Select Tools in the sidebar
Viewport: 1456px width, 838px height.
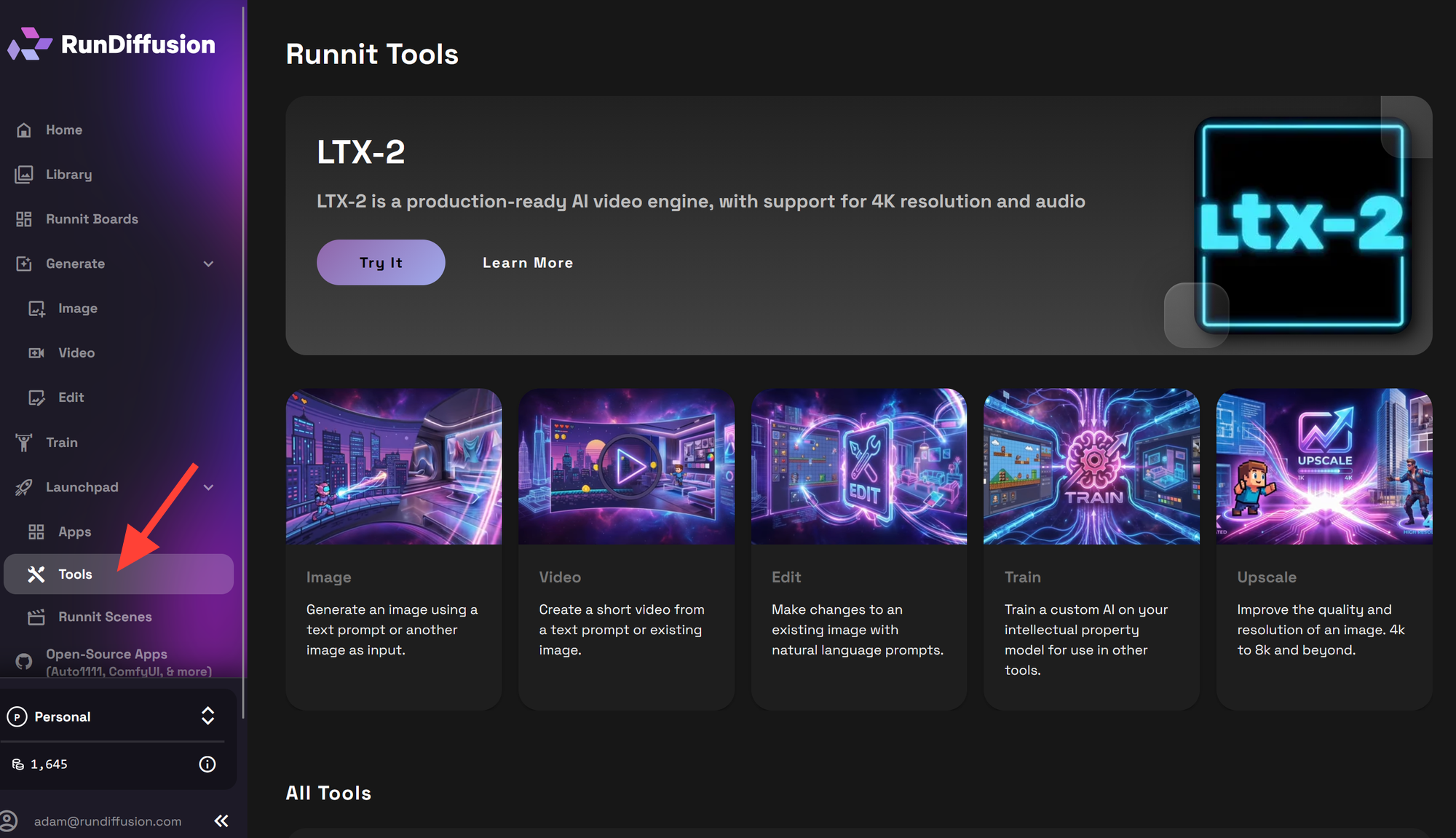[75, 574]
